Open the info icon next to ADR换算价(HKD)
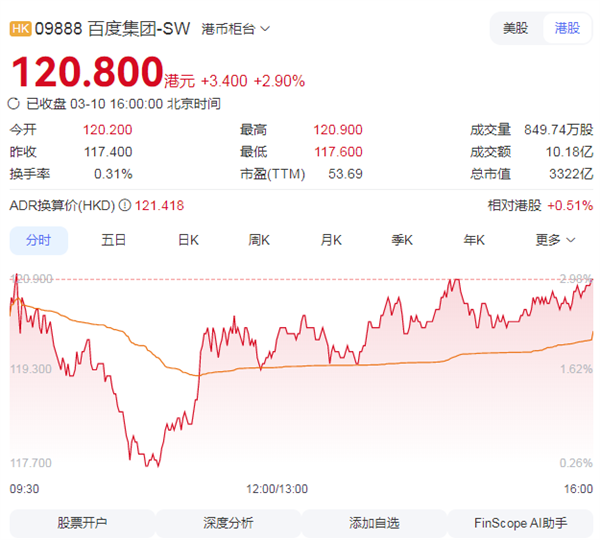600x540 pixels. pos(124,206)
